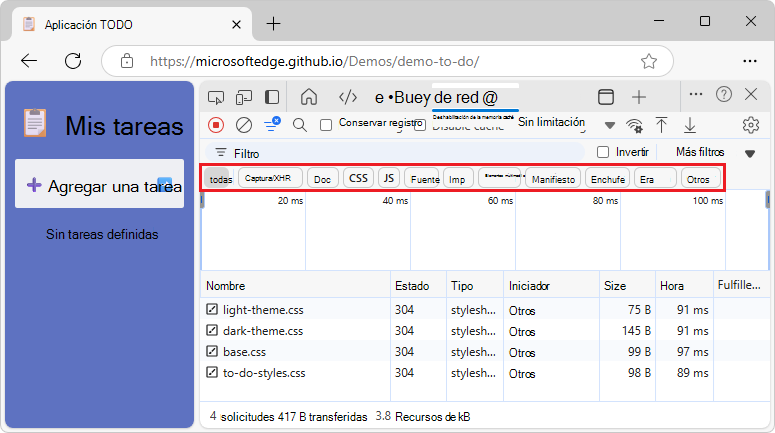Viewport: 775px width, 433px height.
Task: Open Network settings gear icon
Action: [751, 125]
